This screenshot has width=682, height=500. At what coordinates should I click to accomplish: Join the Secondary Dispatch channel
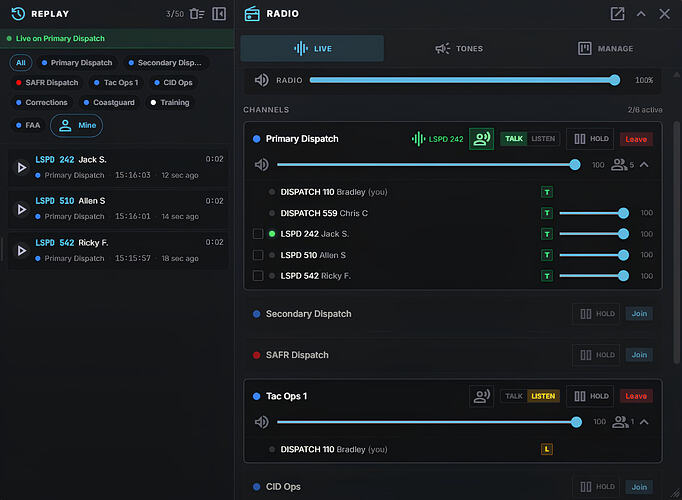[x=639, y=313]
